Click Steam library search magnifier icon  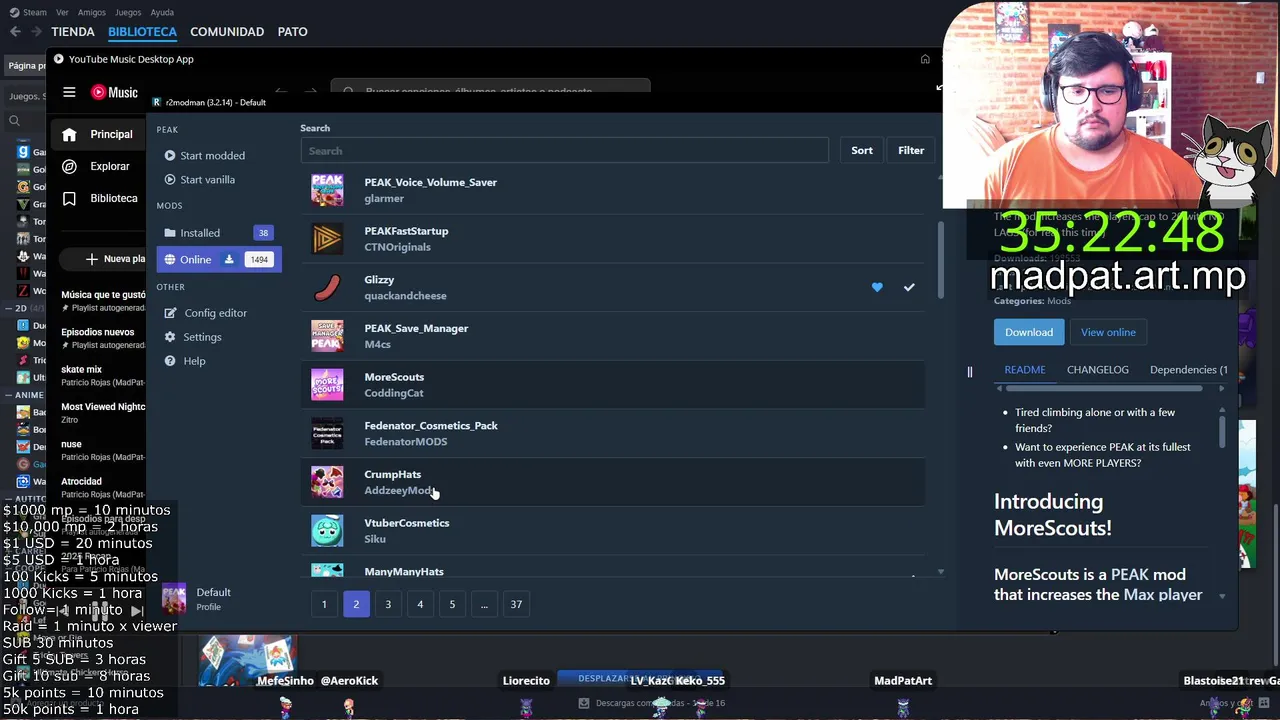click(14, 121)
